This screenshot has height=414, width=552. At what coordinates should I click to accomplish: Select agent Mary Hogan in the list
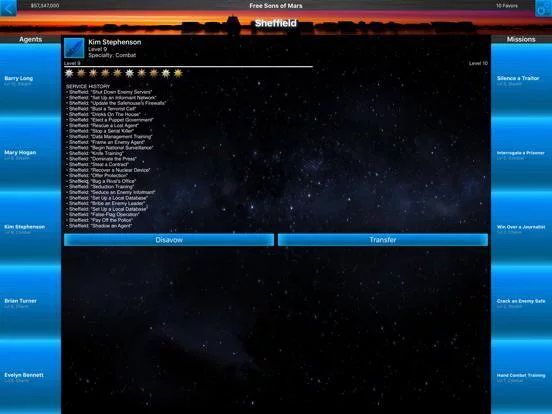click(x=30, y=155)
